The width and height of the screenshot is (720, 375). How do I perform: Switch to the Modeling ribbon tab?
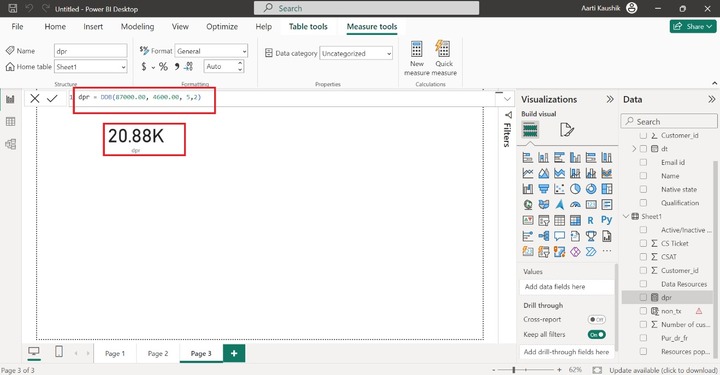click(x=137, y=27)
